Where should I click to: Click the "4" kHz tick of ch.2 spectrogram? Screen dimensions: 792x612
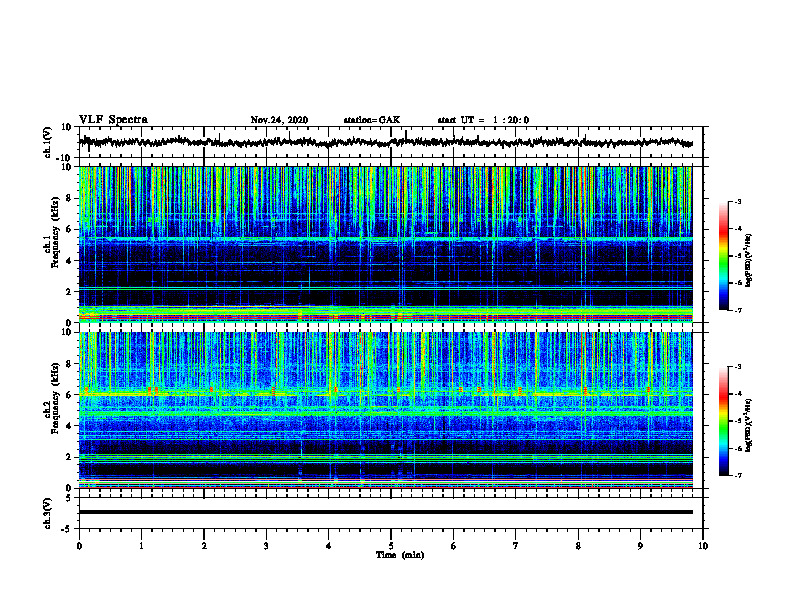69,426
